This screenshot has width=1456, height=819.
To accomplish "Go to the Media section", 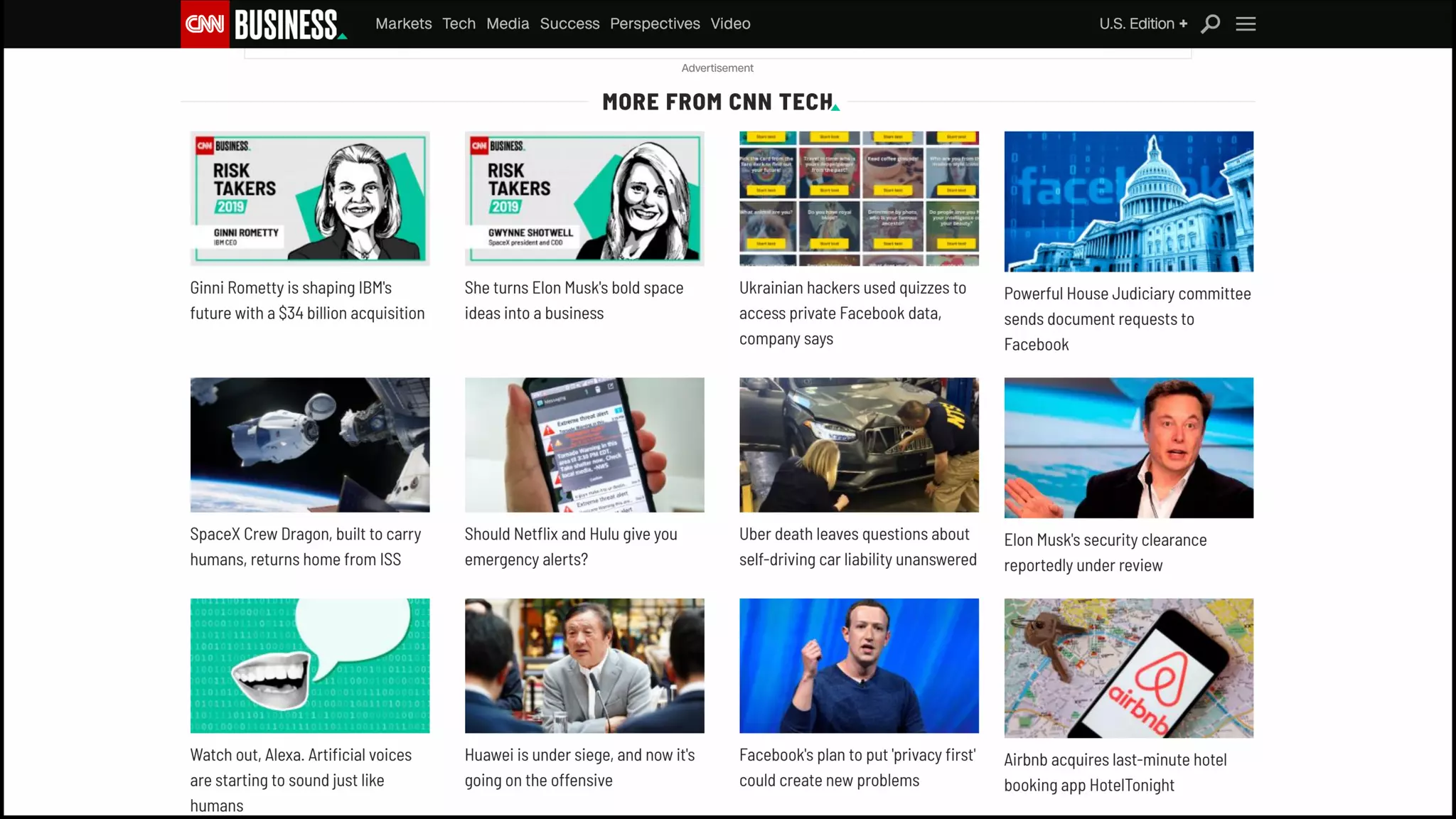I will 508,23.
